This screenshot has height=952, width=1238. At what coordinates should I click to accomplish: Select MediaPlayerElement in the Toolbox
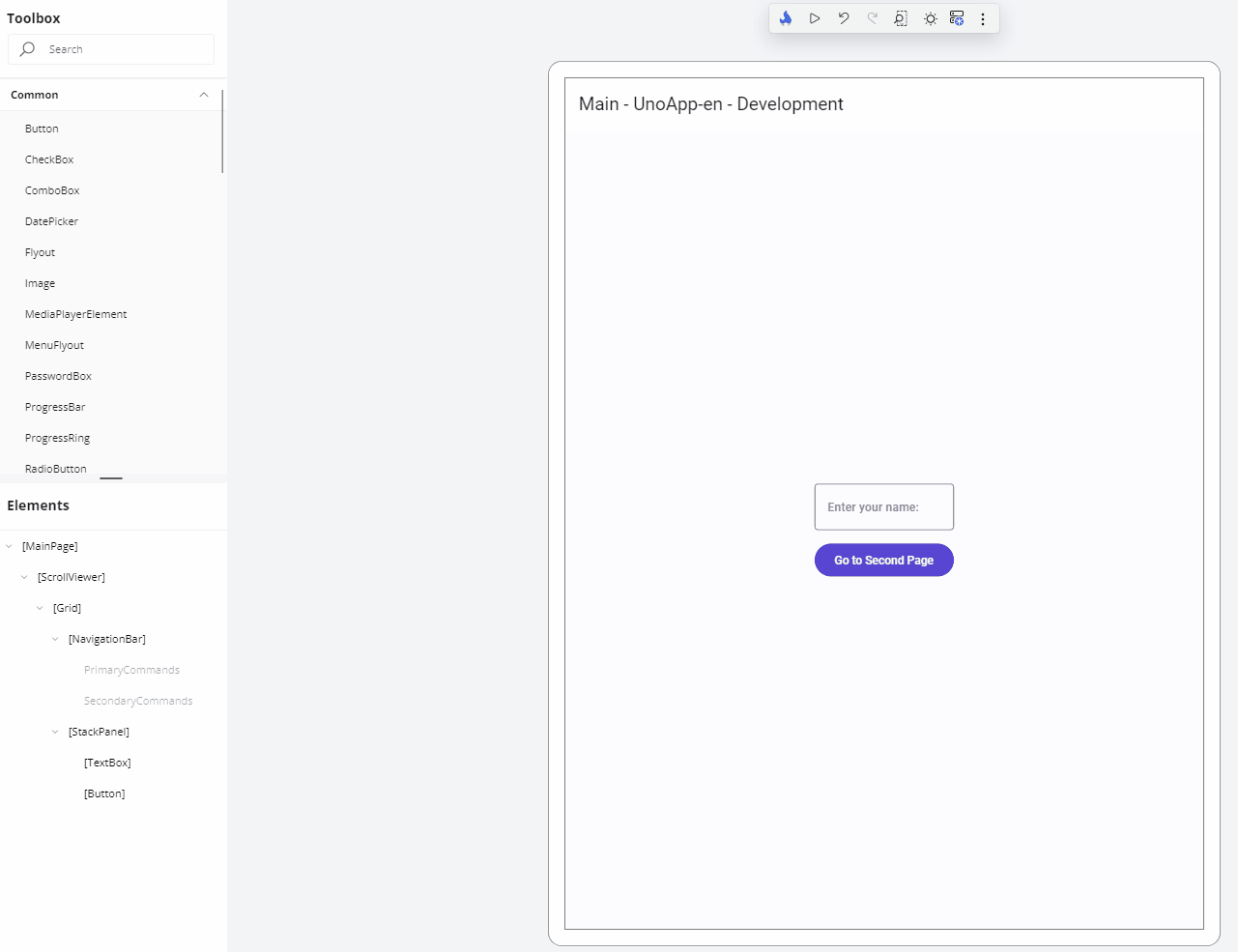[x=75, y=313]
